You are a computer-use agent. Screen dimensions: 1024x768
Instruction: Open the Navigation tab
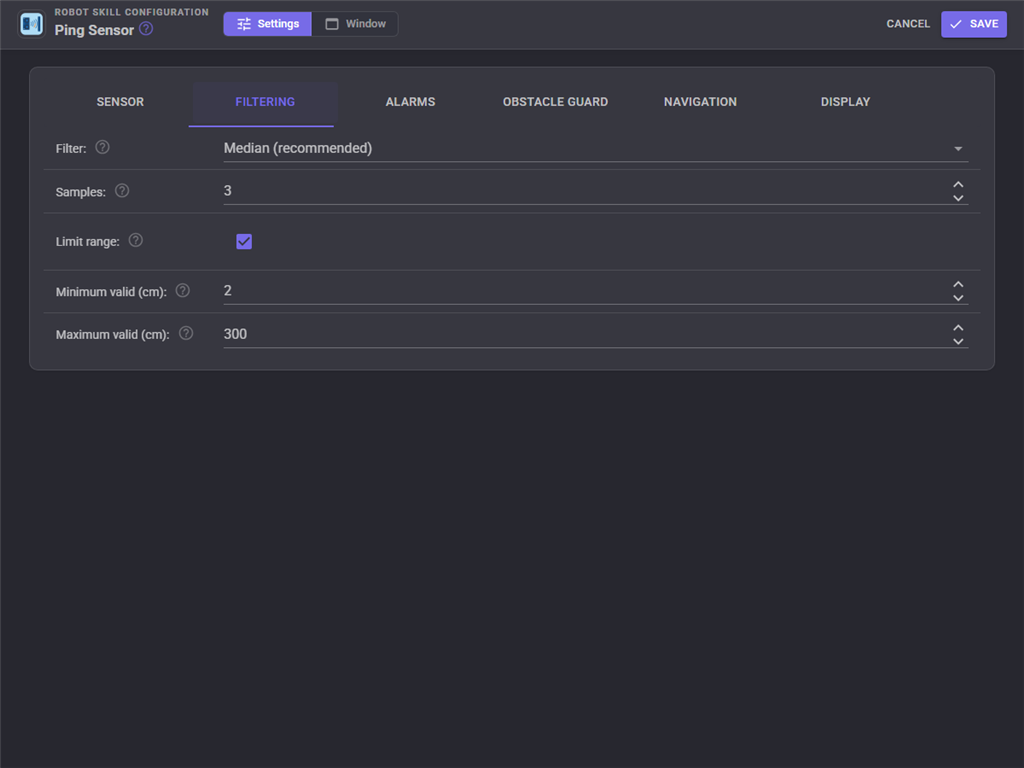click(700, 102)
